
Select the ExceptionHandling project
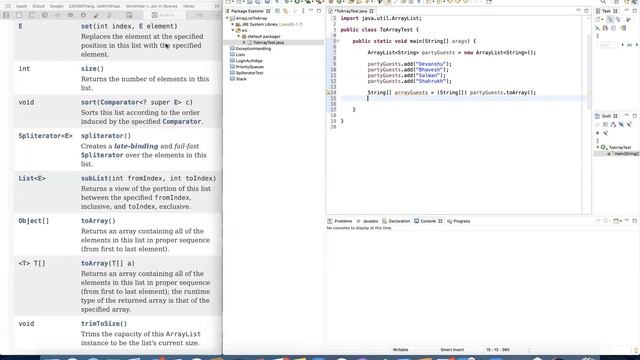pyautogui.click(x=253, y=49)
